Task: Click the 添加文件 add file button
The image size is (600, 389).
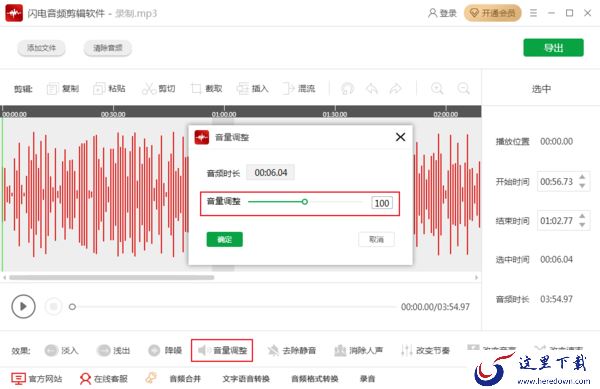Action: pos(41,48)
